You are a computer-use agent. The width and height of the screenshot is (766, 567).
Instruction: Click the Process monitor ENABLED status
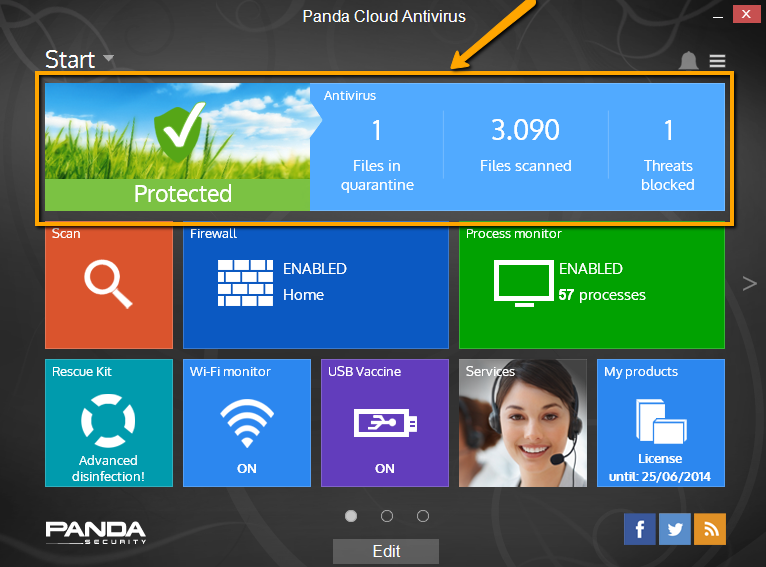pyautogui.click(x=591, y=269)
